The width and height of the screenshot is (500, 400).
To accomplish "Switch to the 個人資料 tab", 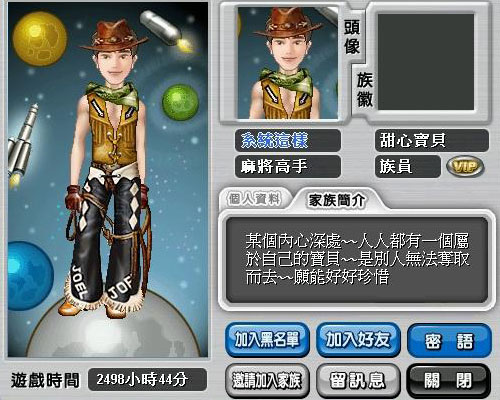I will tap(254, 199).
